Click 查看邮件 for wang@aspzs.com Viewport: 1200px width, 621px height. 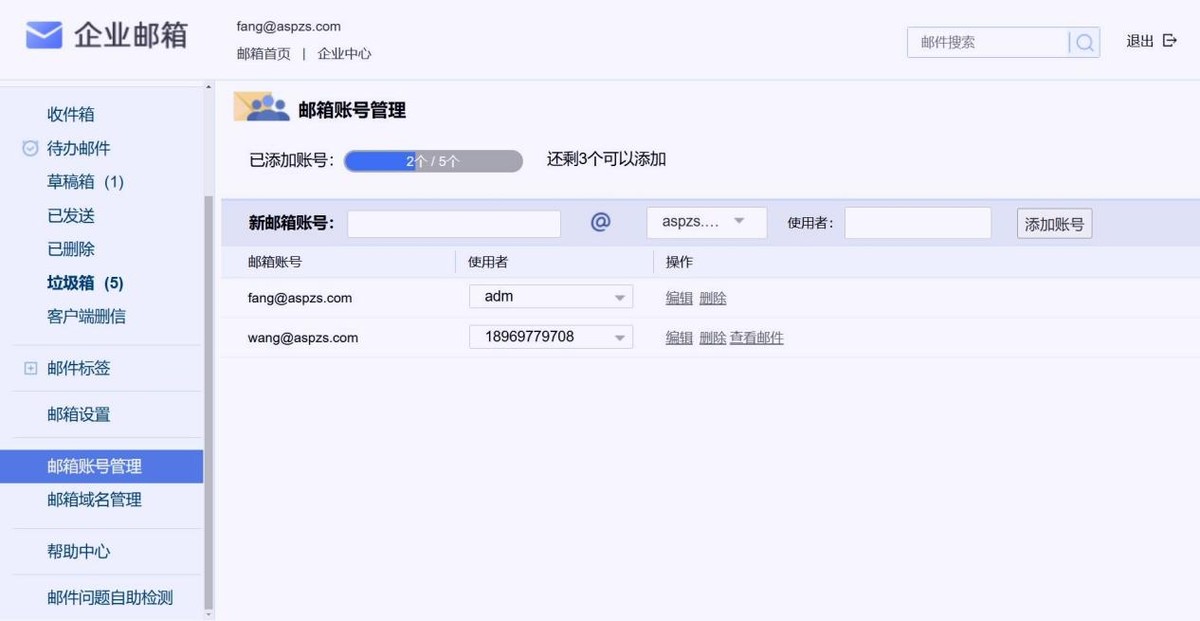click(756, 337)
